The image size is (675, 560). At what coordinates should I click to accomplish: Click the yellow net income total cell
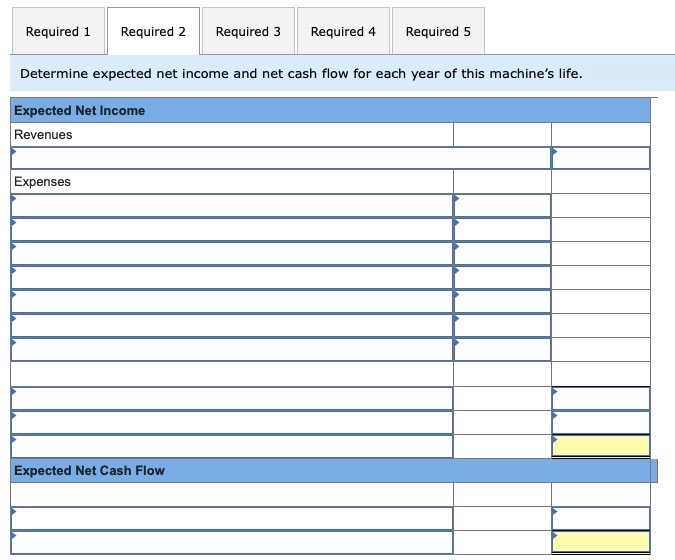601,446
